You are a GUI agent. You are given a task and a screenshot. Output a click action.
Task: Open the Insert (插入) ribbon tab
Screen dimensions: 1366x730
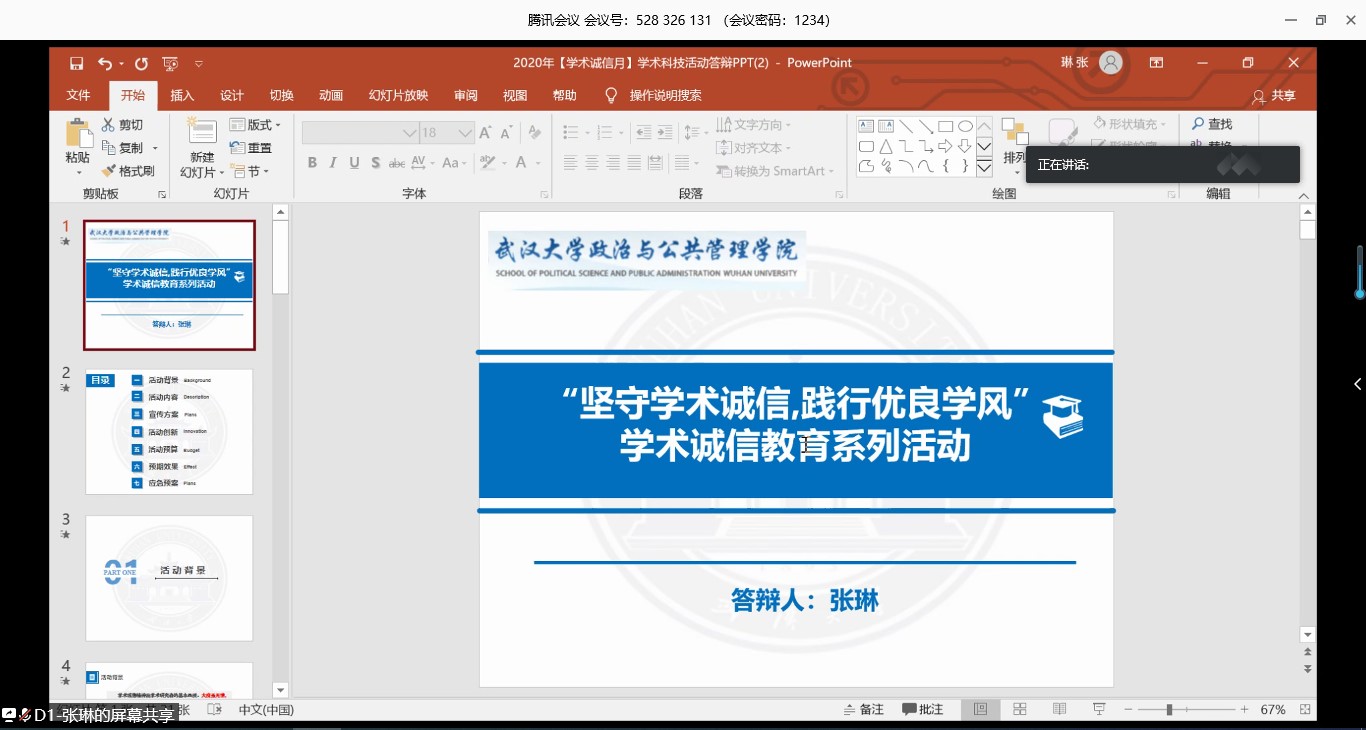click(182, 95)
